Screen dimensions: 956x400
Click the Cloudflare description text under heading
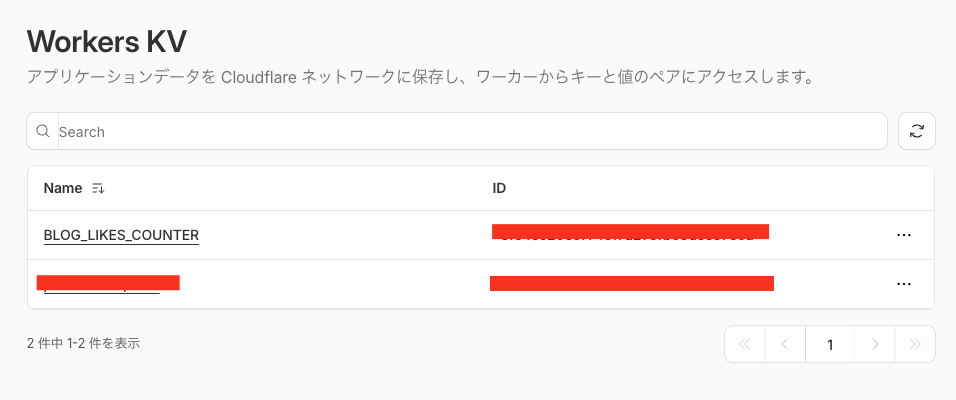point(417,77)
